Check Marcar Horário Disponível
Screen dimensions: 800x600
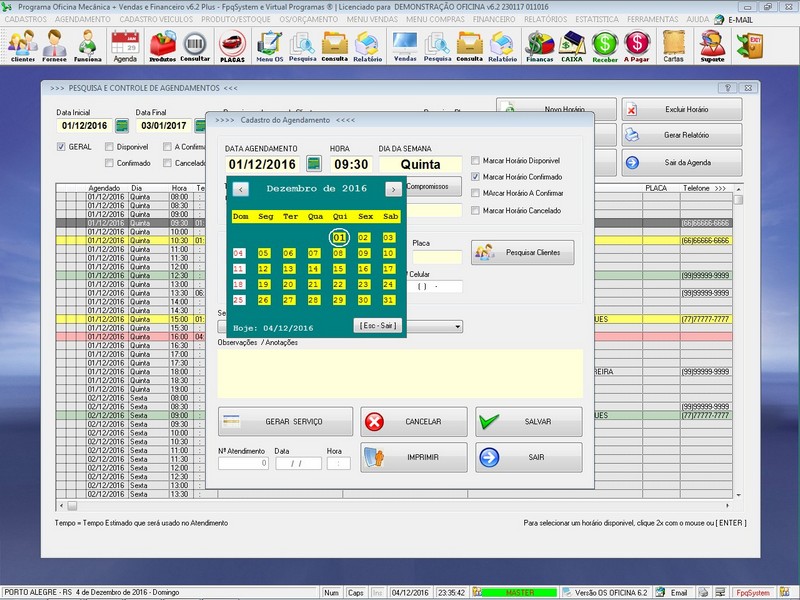475,161
